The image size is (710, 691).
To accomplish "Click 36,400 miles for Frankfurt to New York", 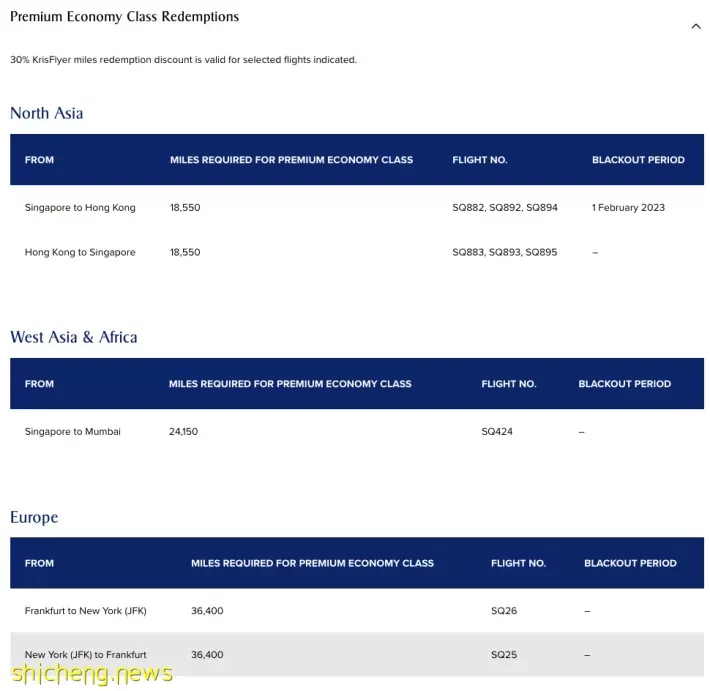I will (x=207, y=611).
